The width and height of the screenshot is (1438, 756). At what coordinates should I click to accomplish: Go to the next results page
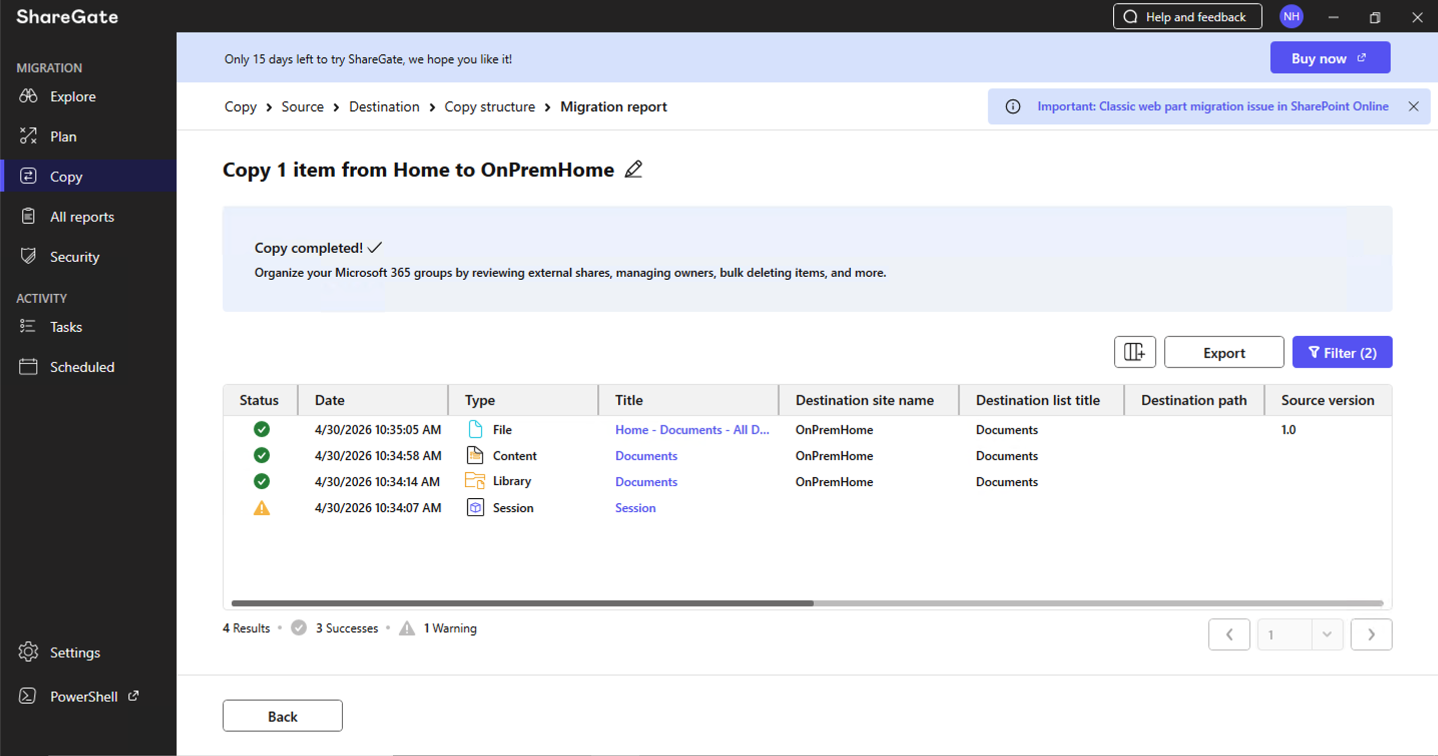coord(1371,634)
